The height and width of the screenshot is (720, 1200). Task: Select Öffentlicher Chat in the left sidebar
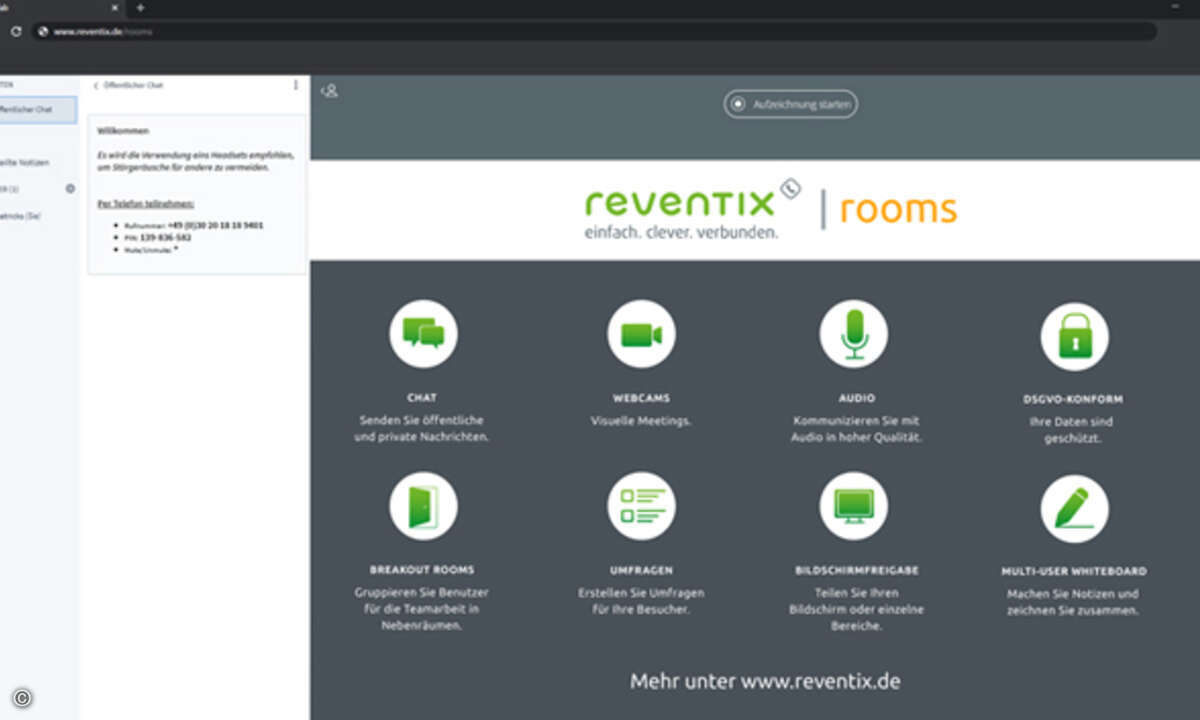[38, 110]
